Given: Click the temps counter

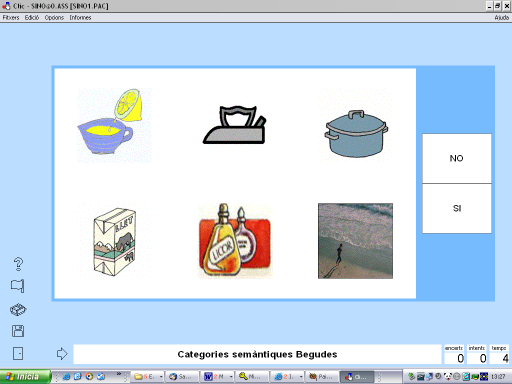Looking at the screenshot, I should pyautogui.click(x=499, y=354).
